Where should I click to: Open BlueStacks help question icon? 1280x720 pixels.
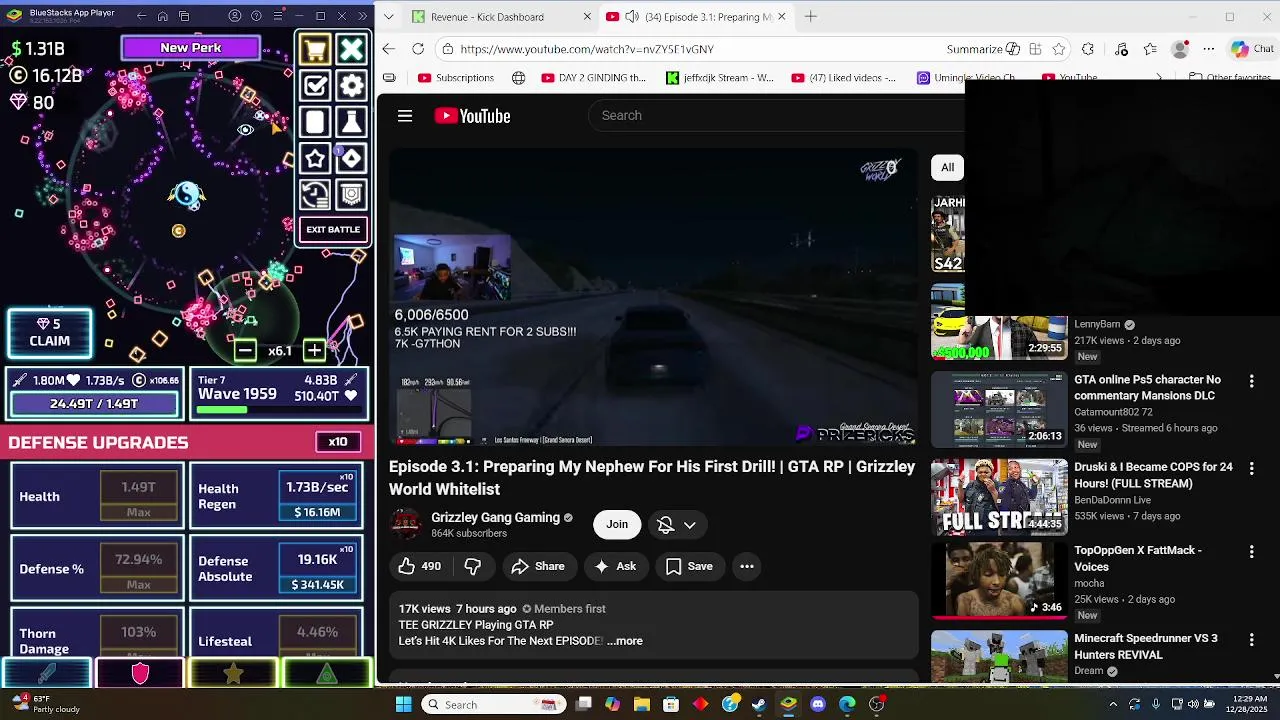[256, 16]
